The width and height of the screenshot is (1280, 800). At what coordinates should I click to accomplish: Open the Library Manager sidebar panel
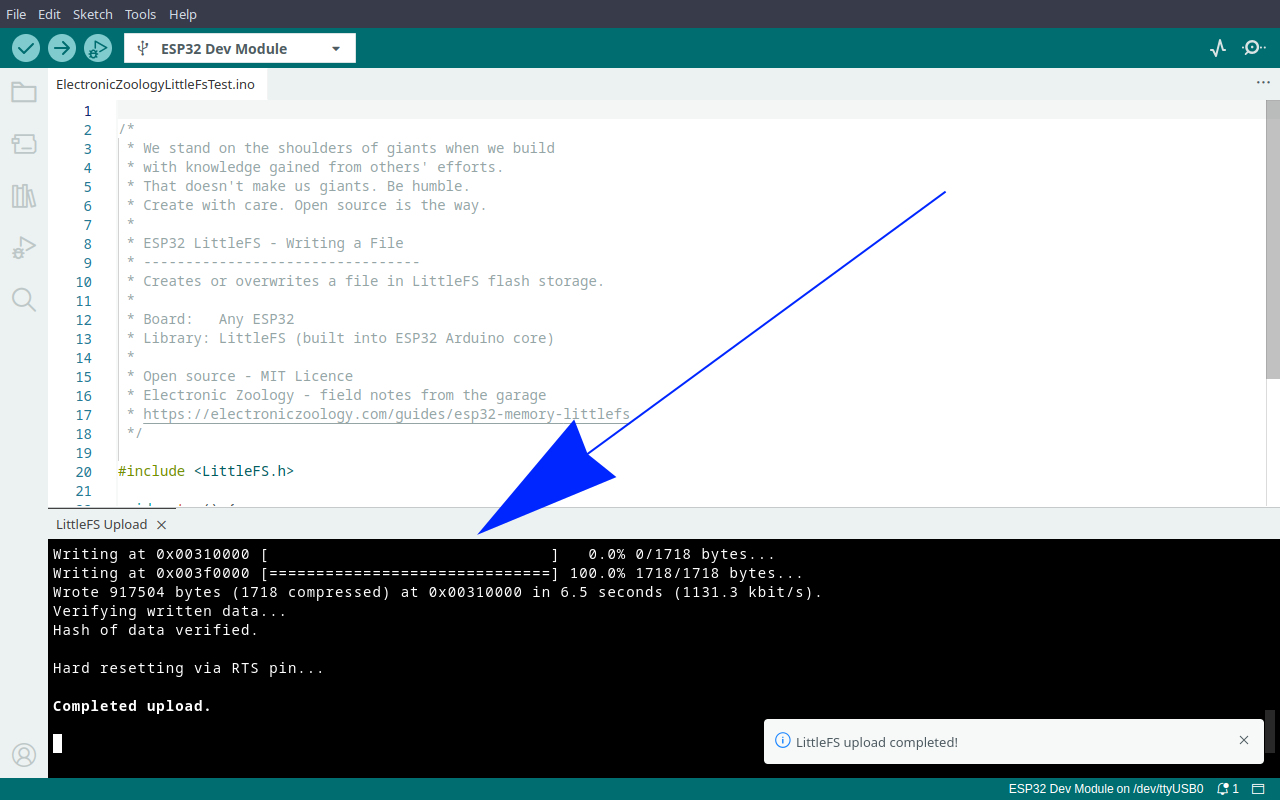pos(24,196)
